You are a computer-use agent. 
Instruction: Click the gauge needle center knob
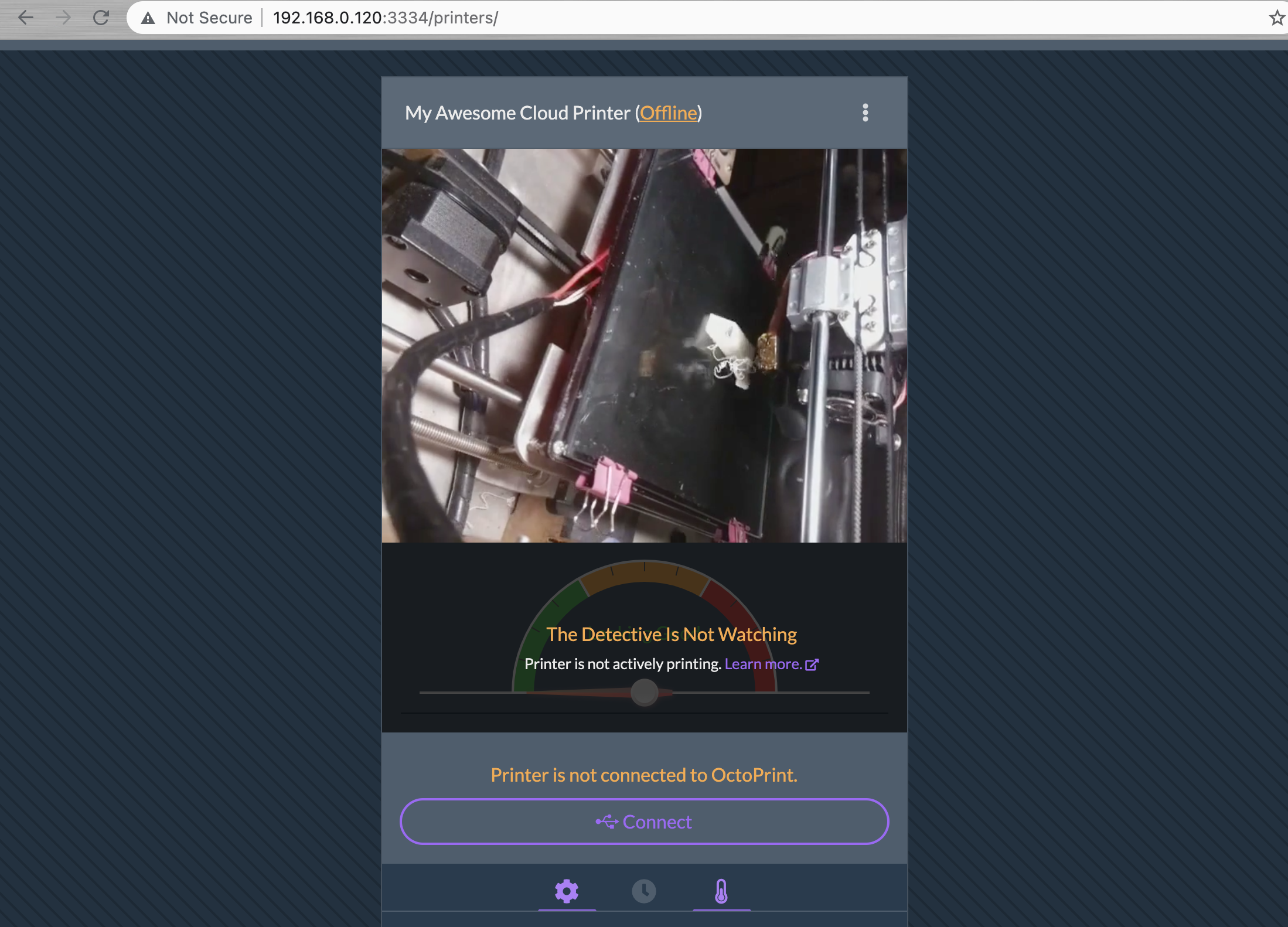point(644,692)
